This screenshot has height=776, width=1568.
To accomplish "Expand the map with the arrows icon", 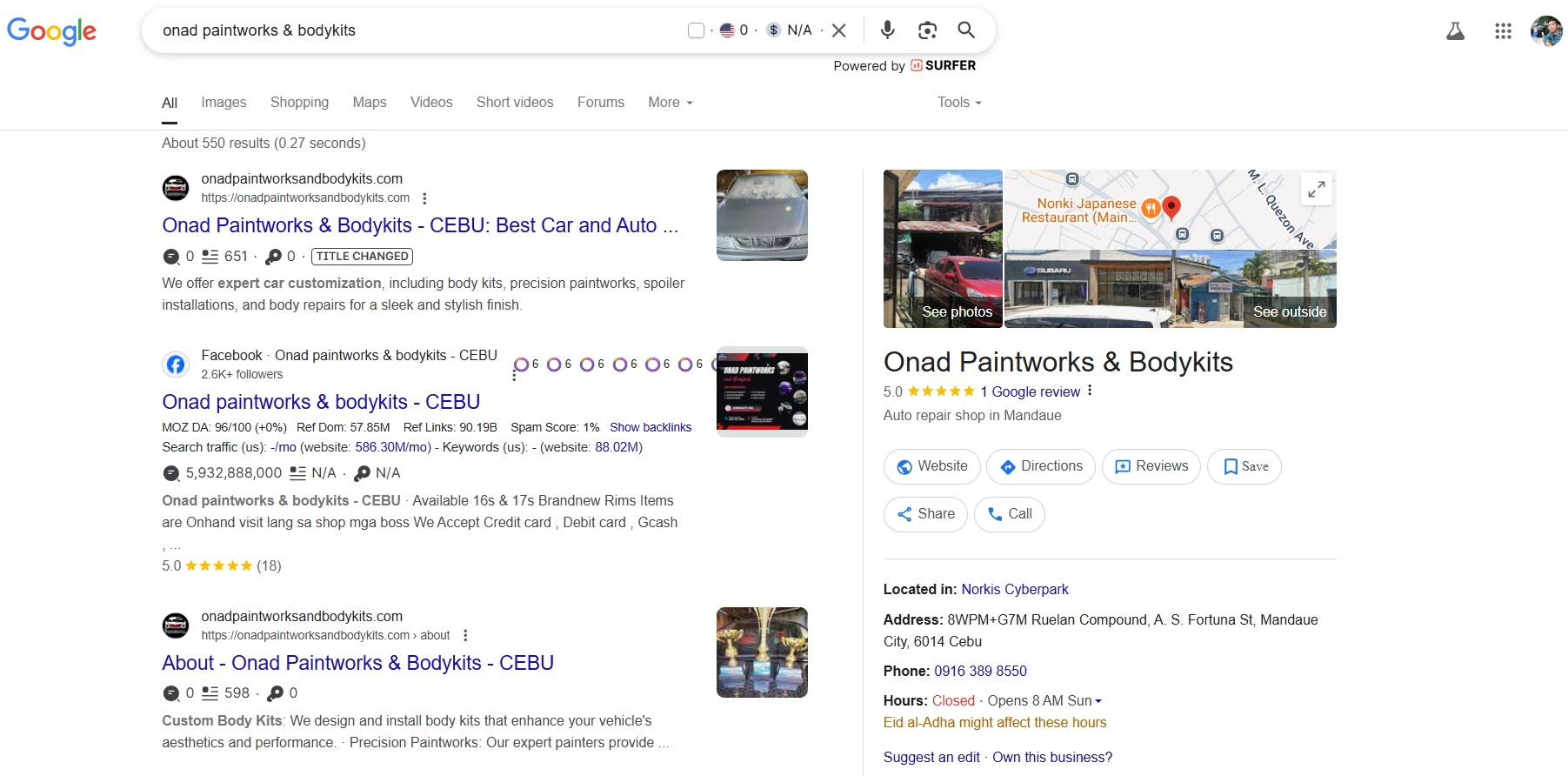I will [x=1317, y=189].
